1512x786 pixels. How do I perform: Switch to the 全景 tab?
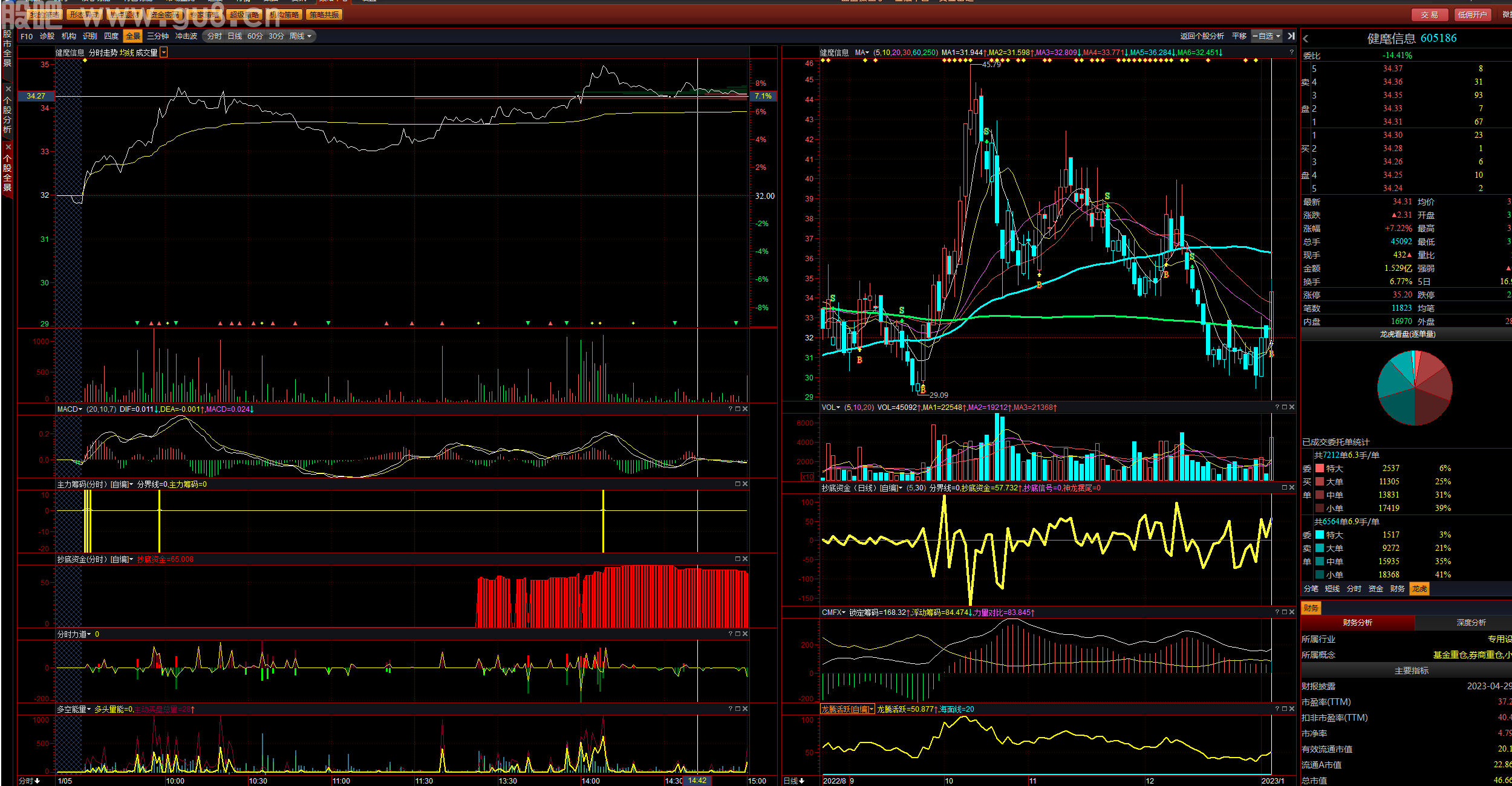(133, 36)
